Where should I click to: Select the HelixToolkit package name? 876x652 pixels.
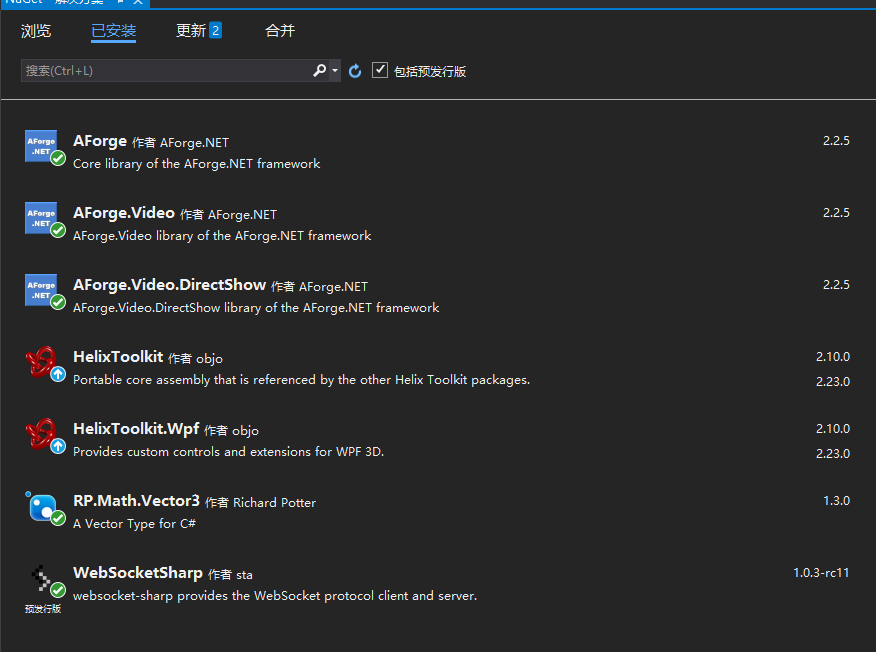coord(118,357)
